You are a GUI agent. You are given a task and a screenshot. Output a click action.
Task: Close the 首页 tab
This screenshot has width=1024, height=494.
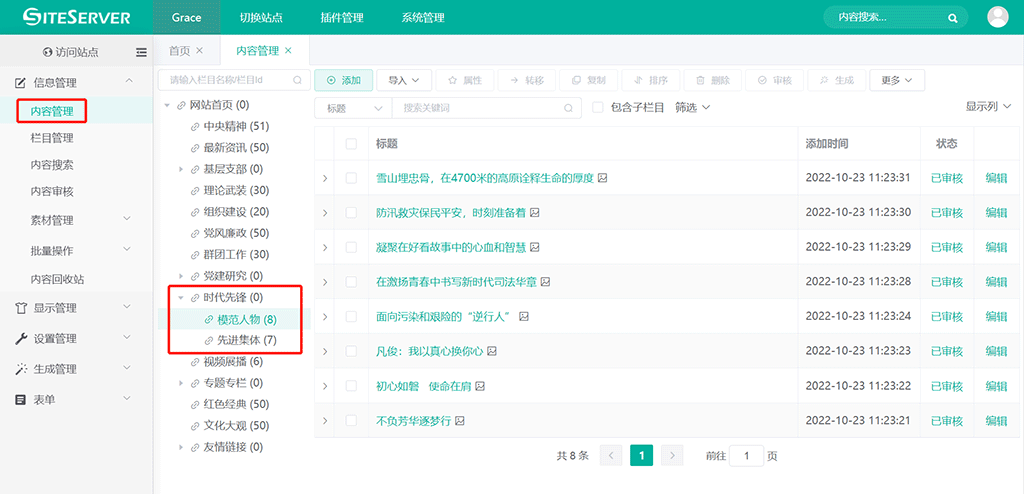click(200, 51)
